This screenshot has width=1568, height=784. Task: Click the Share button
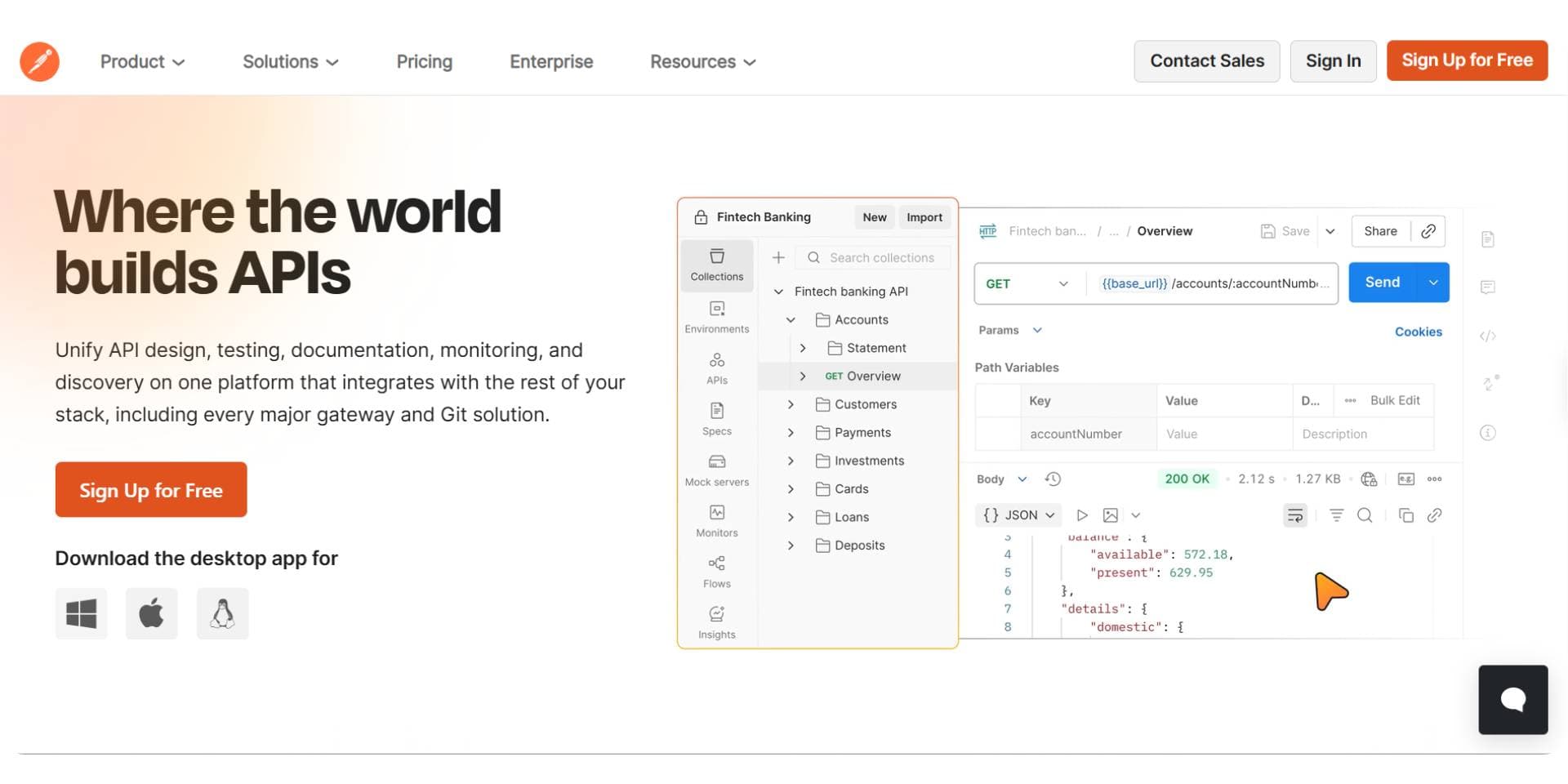[1380, 231]
